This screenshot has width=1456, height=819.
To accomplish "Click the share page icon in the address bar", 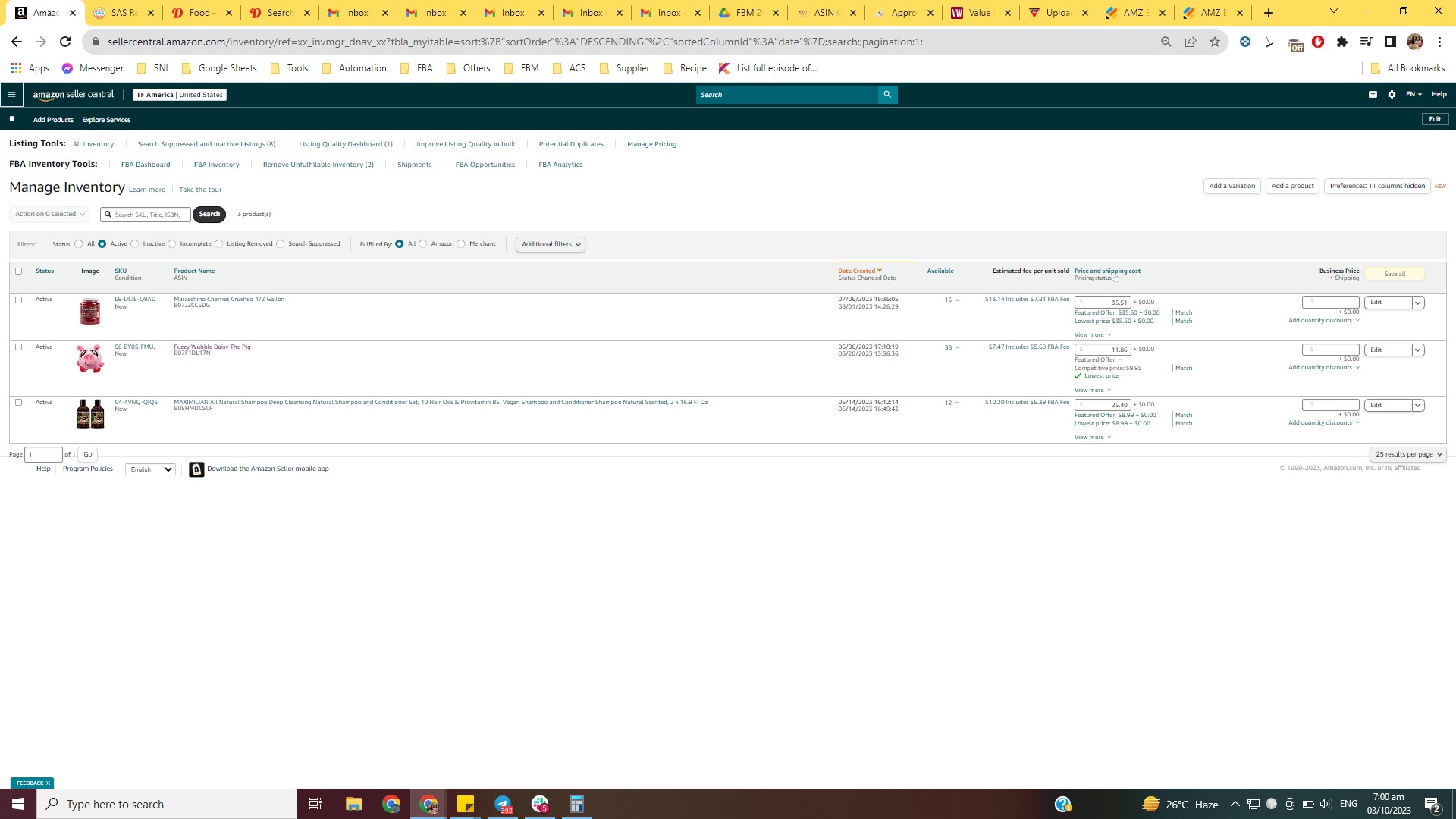I will [x=1191, y=42].
